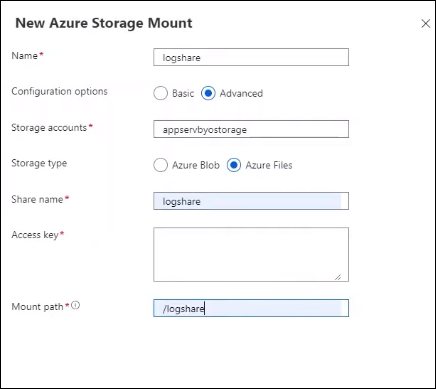
Task: Click the Mount path /logshare input
Action: pos(251,308)
